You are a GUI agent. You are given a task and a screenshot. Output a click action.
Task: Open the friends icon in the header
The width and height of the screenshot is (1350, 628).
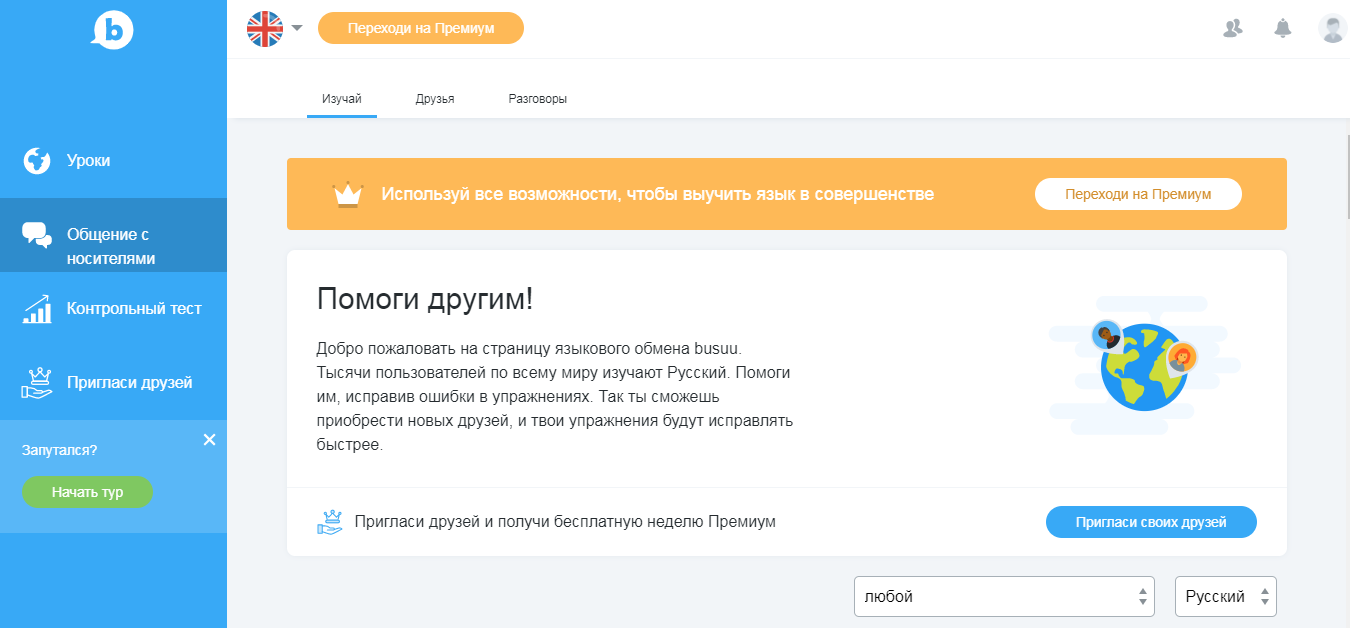[x=1233, y=28]
